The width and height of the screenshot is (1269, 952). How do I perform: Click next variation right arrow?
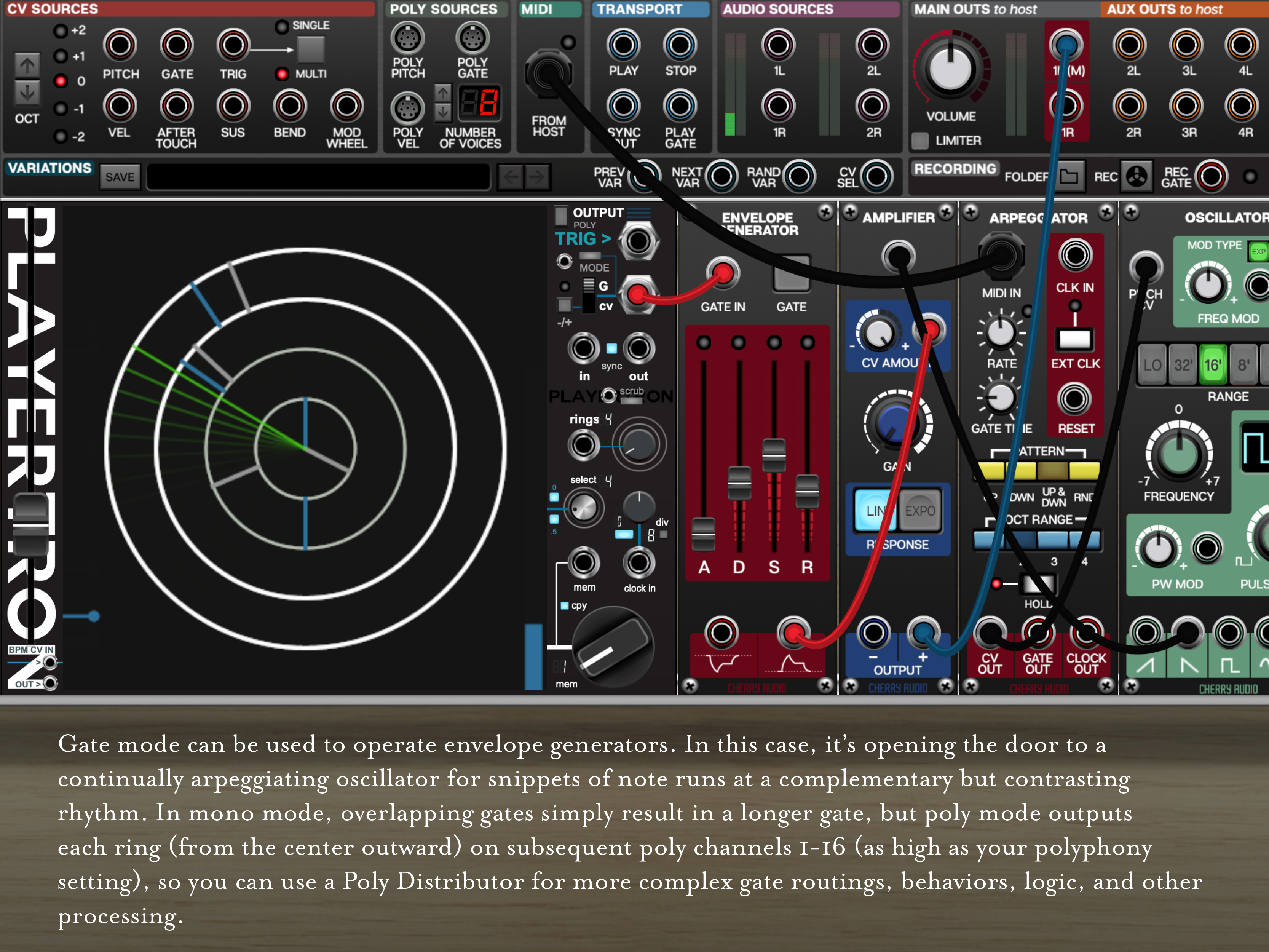pos(538,177)
